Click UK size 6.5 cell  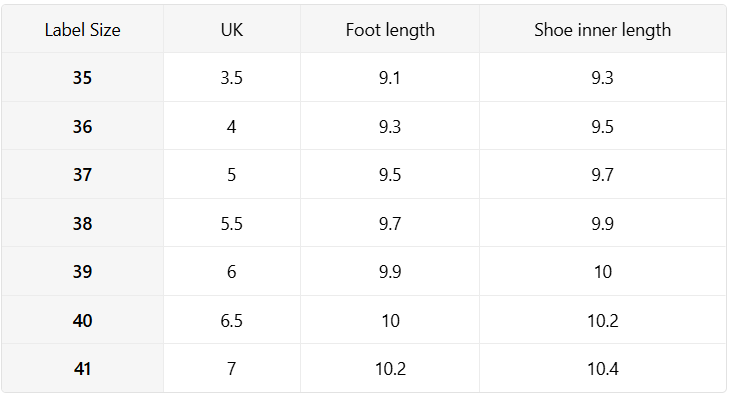pos(232,320)
